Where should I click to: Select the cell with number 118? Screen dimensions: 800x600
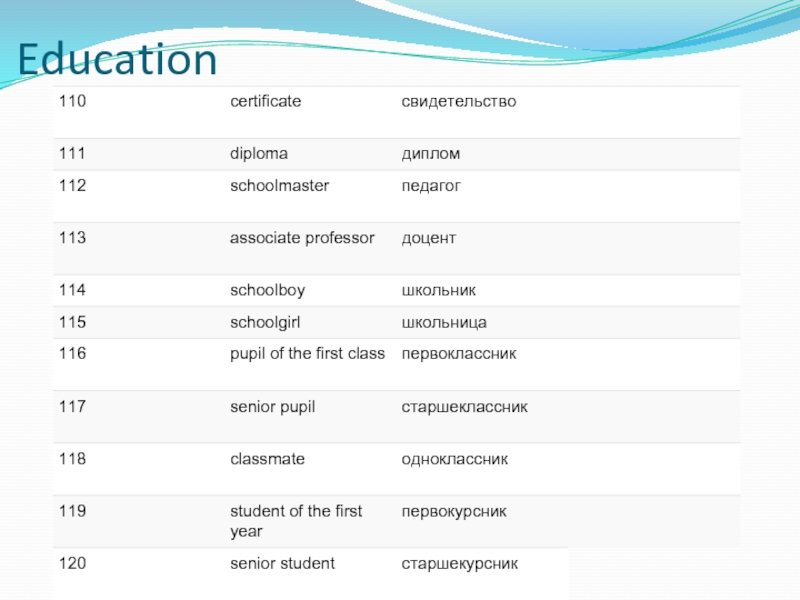72,459
